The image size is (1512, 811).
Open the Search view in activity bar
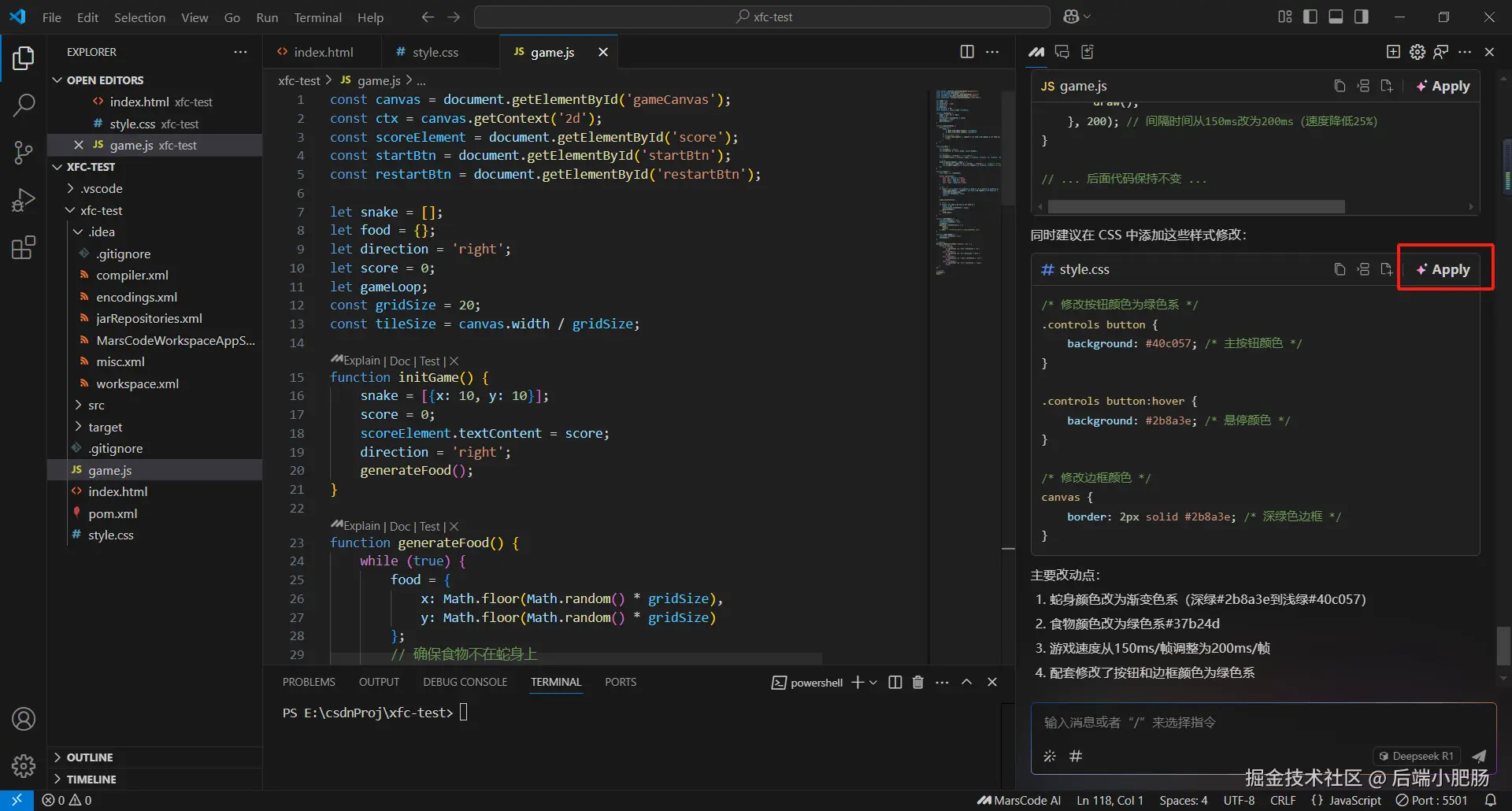point(24,105)
